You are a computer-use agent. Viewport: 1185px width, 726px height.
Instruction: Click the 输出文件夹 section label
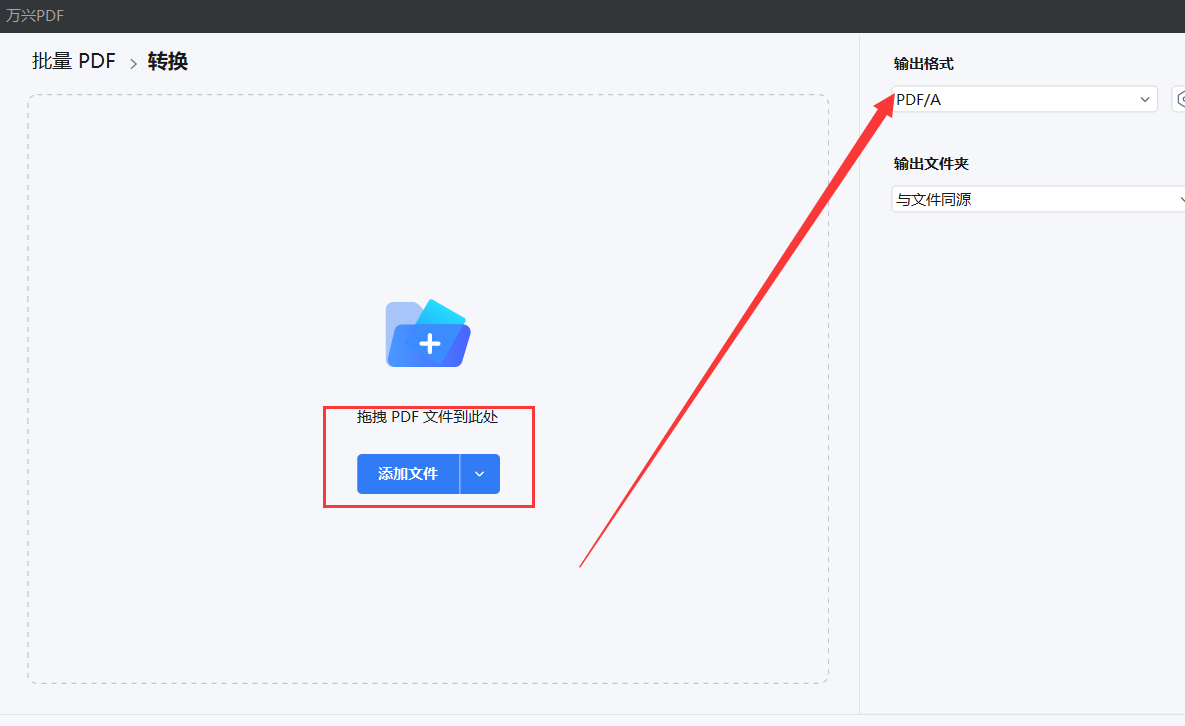930,163
